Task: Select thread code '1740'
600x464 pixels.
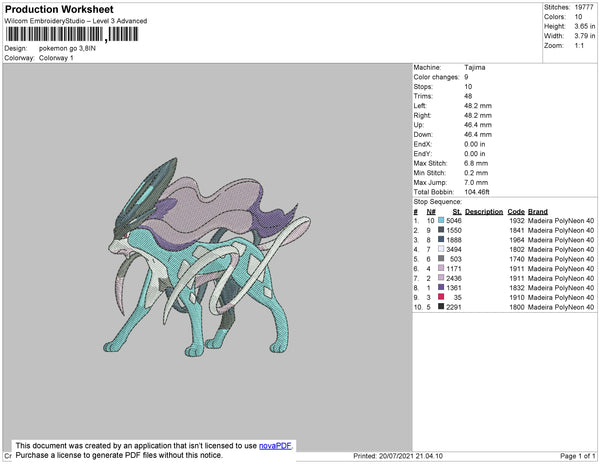Action: (517, 259)
